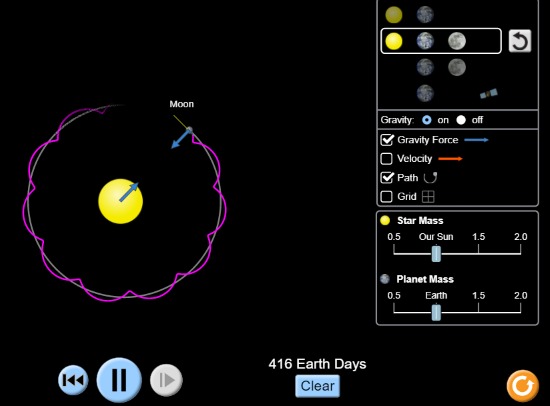Screen dimensions: 550x406
Task: Reset everything with the orange reload button
Action: tap(523, 386)
